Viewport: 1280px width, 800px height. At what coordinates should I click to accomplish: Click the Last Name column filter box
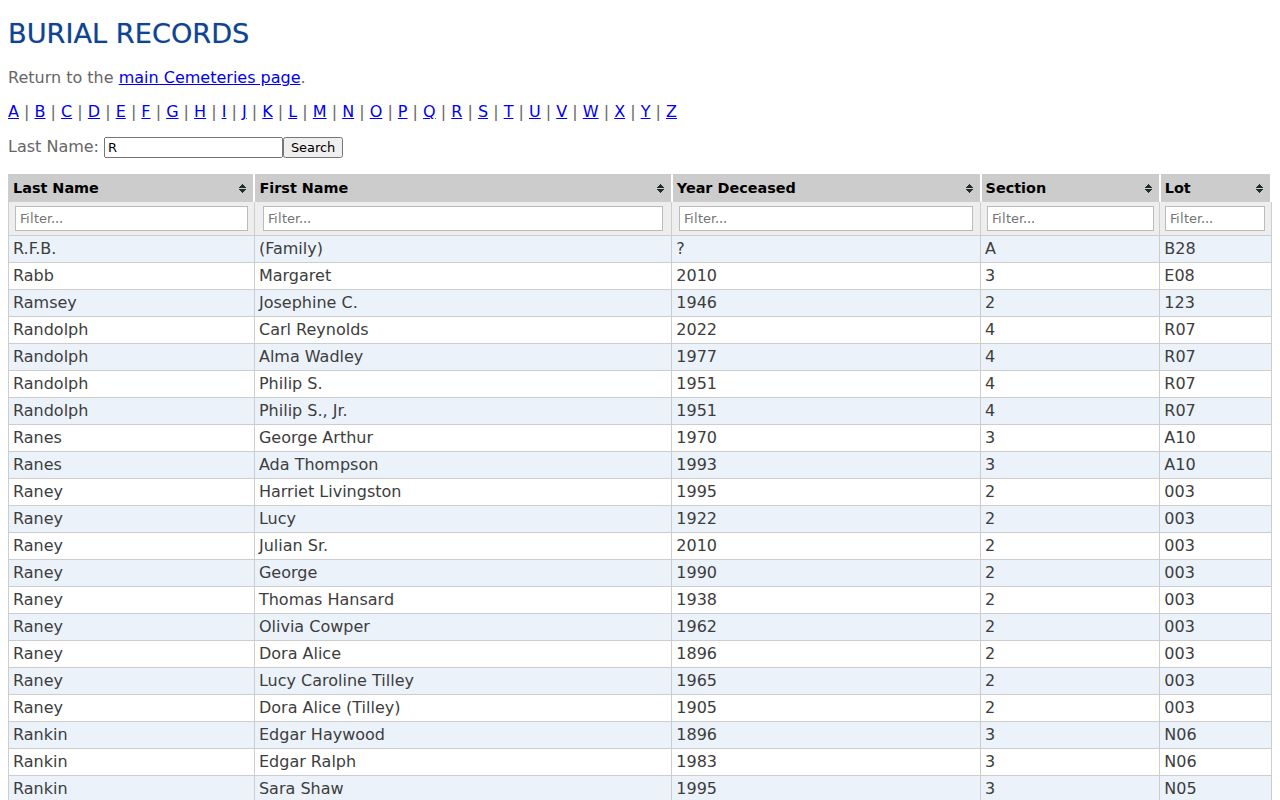pyautogui.click(x=131, y=218)
